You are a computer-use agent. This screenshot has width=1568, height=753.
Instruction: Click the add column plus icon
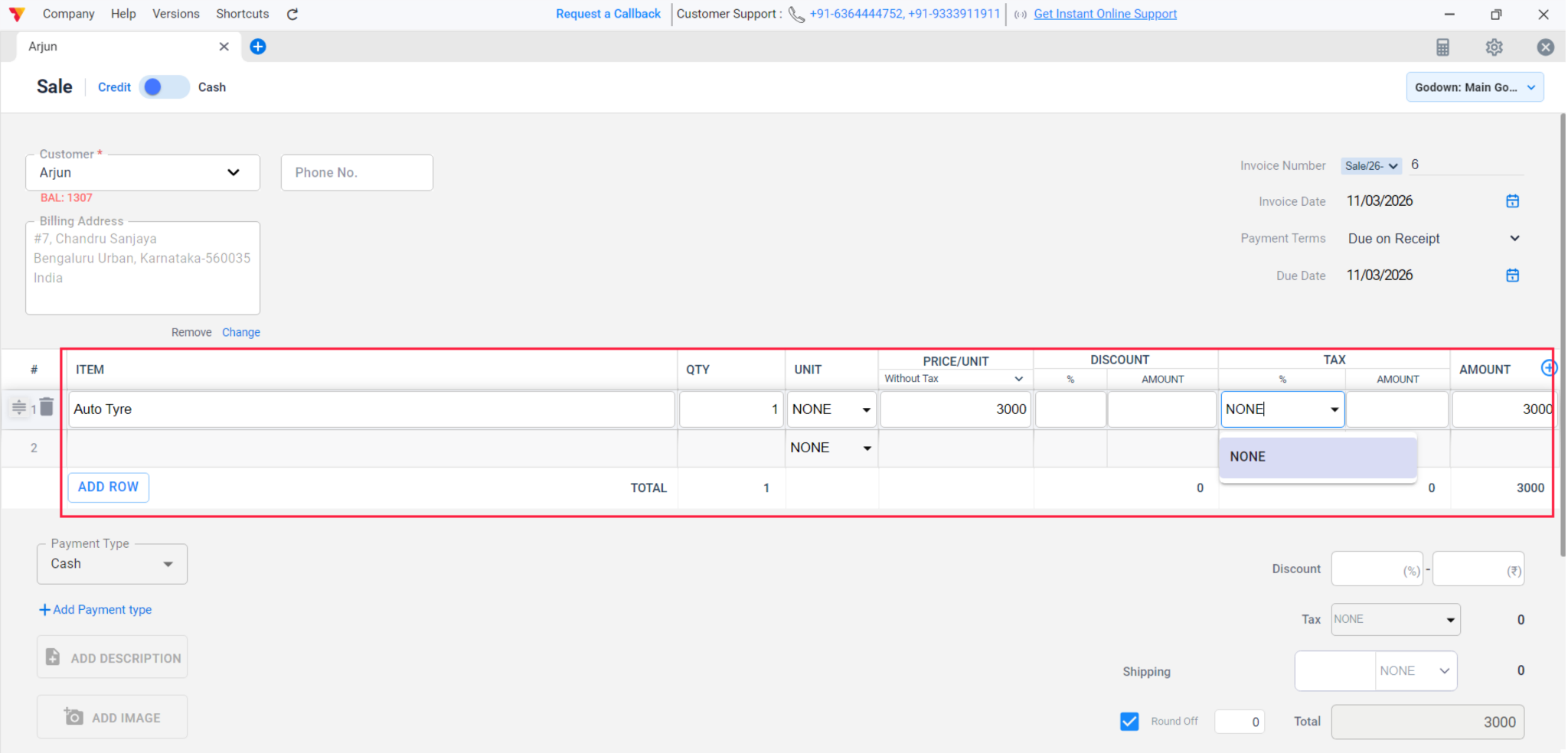coord(1549,368)
